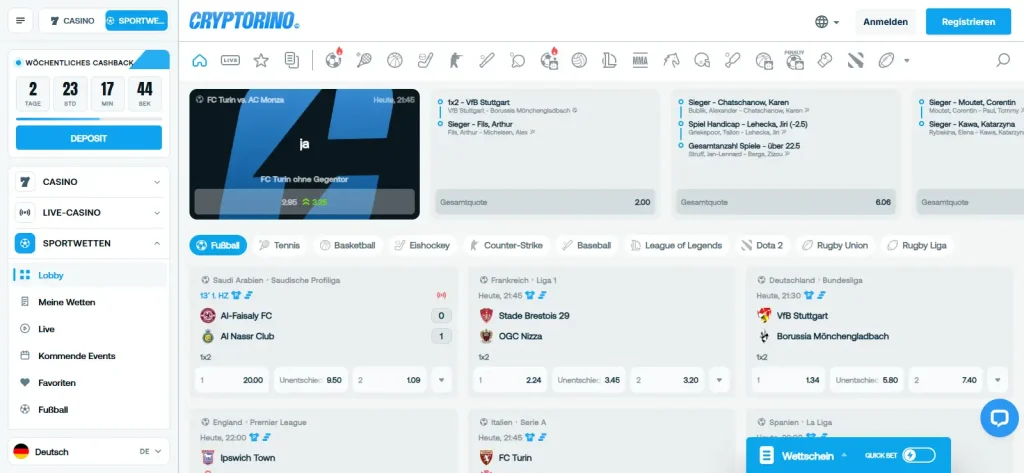This screenshot has width=1024, height=473.
Task: Select the Rugby Union sport tab
Action: point(835,246)
